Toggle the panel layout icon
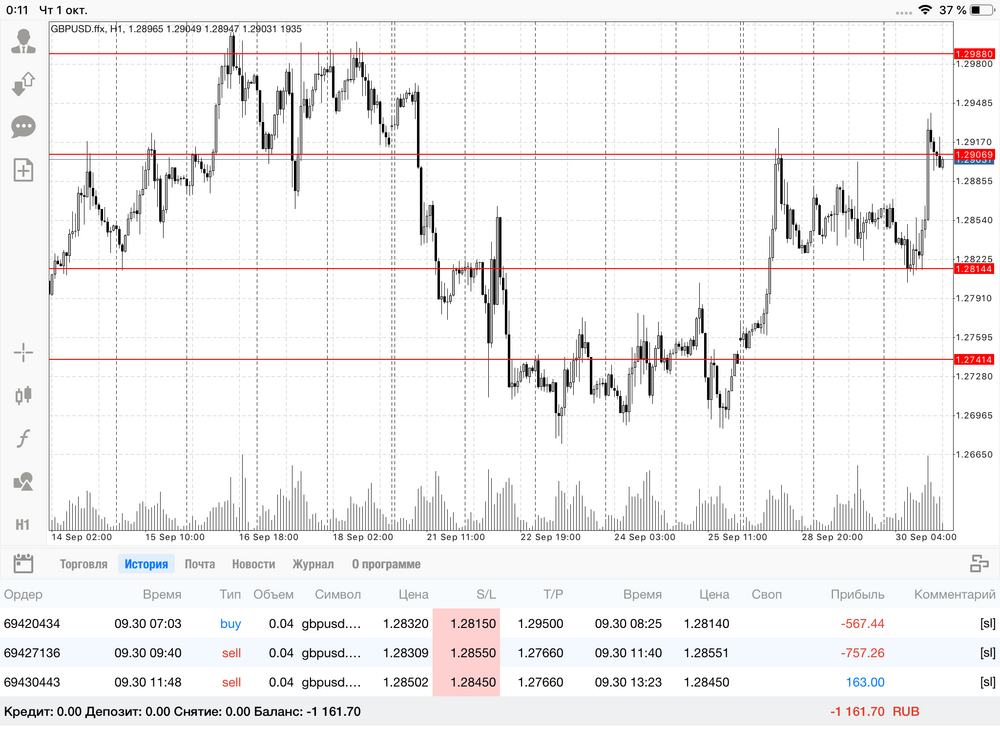Screen dimensions: 1000x750 (x=979, y=564)
